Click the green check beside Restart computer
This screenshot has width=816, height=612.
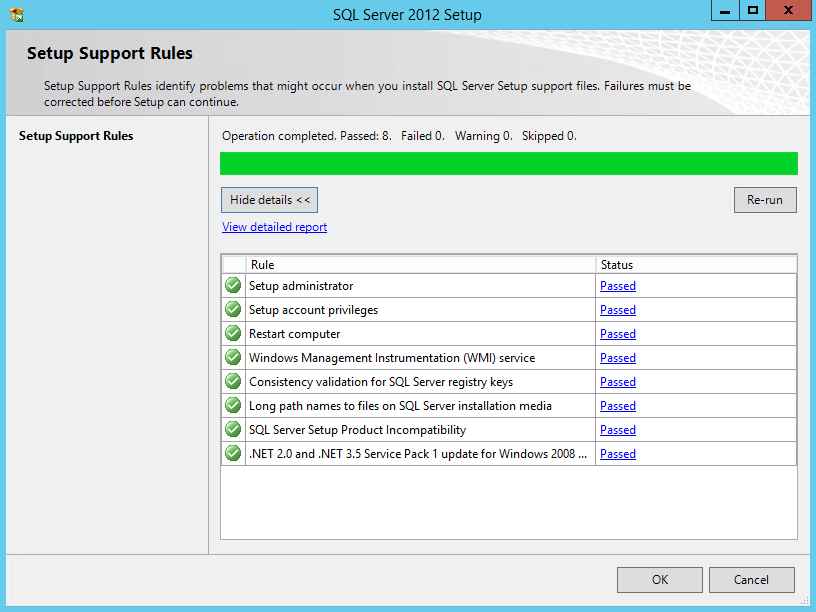pos(232,333)
